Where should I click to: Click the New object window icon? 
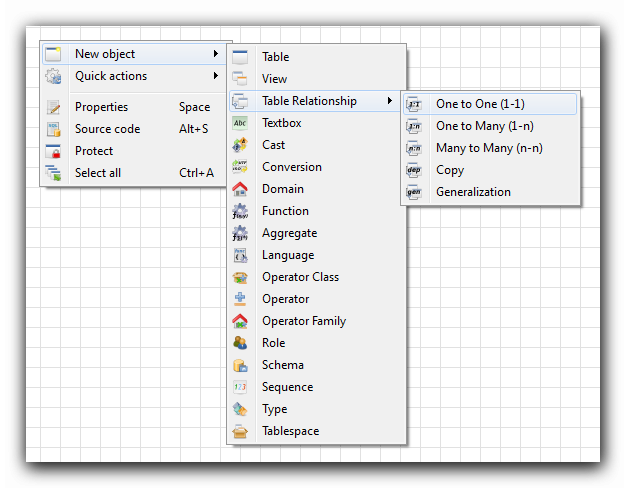[53, 54]
